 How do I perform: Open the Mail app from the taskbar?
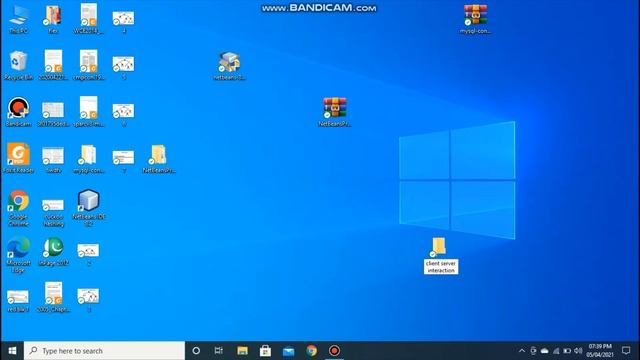(289, 351)
